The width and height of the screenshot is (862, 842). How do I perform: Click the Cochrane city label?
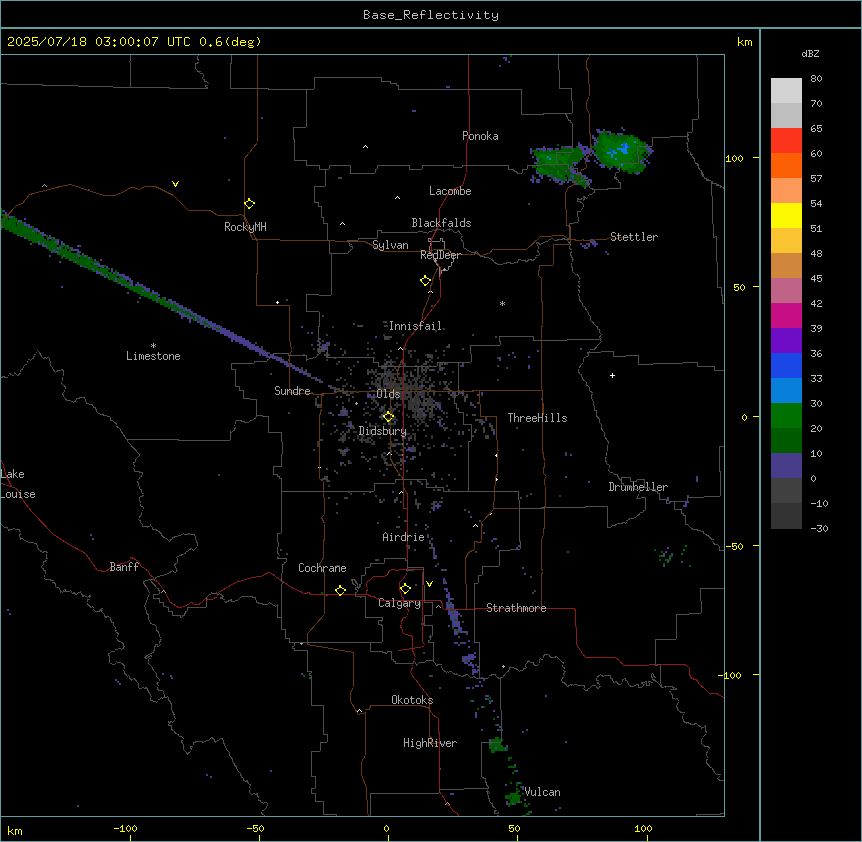click(x=322, y=568)
